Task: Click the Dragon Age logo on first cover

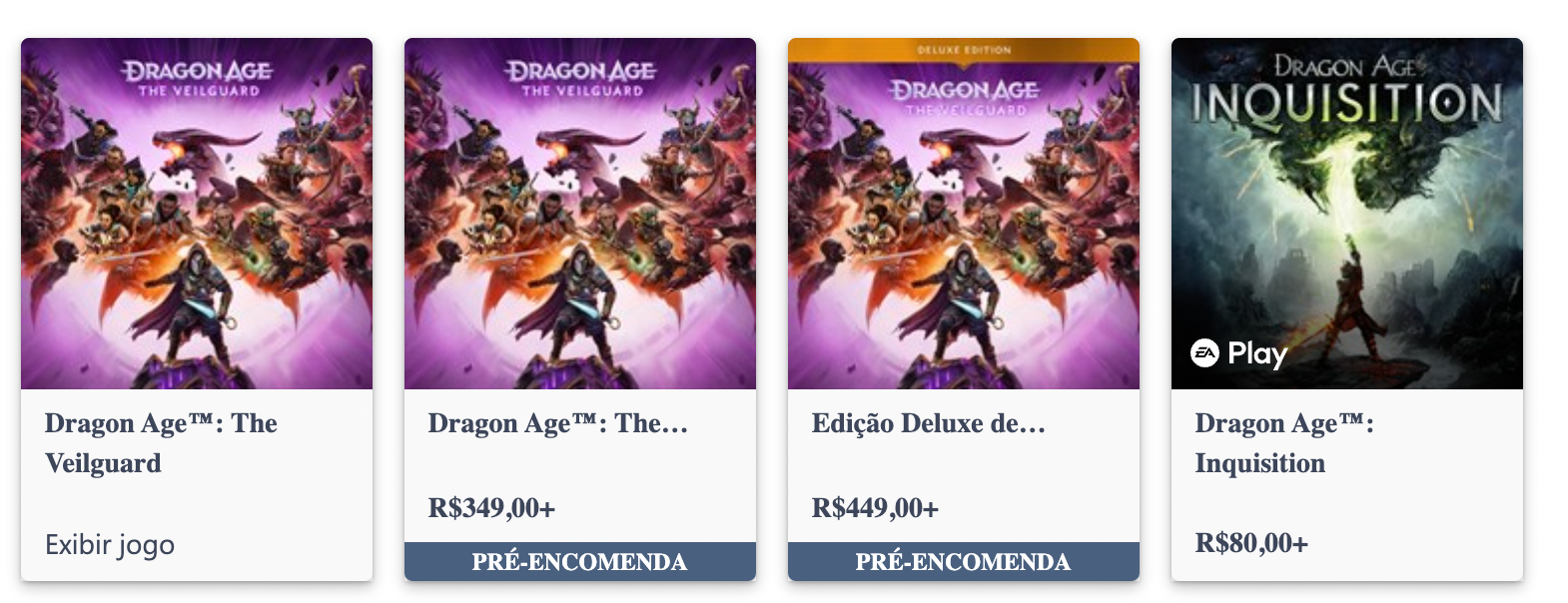Action: point(198,78)
